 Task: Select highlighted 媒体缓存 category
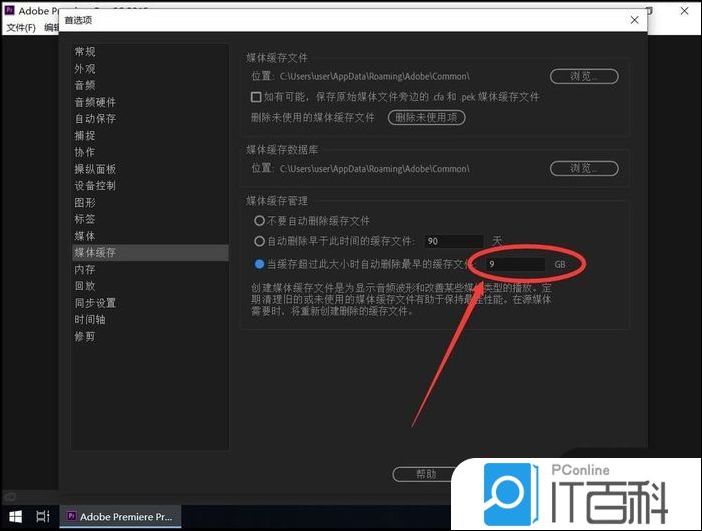[150, 253]
